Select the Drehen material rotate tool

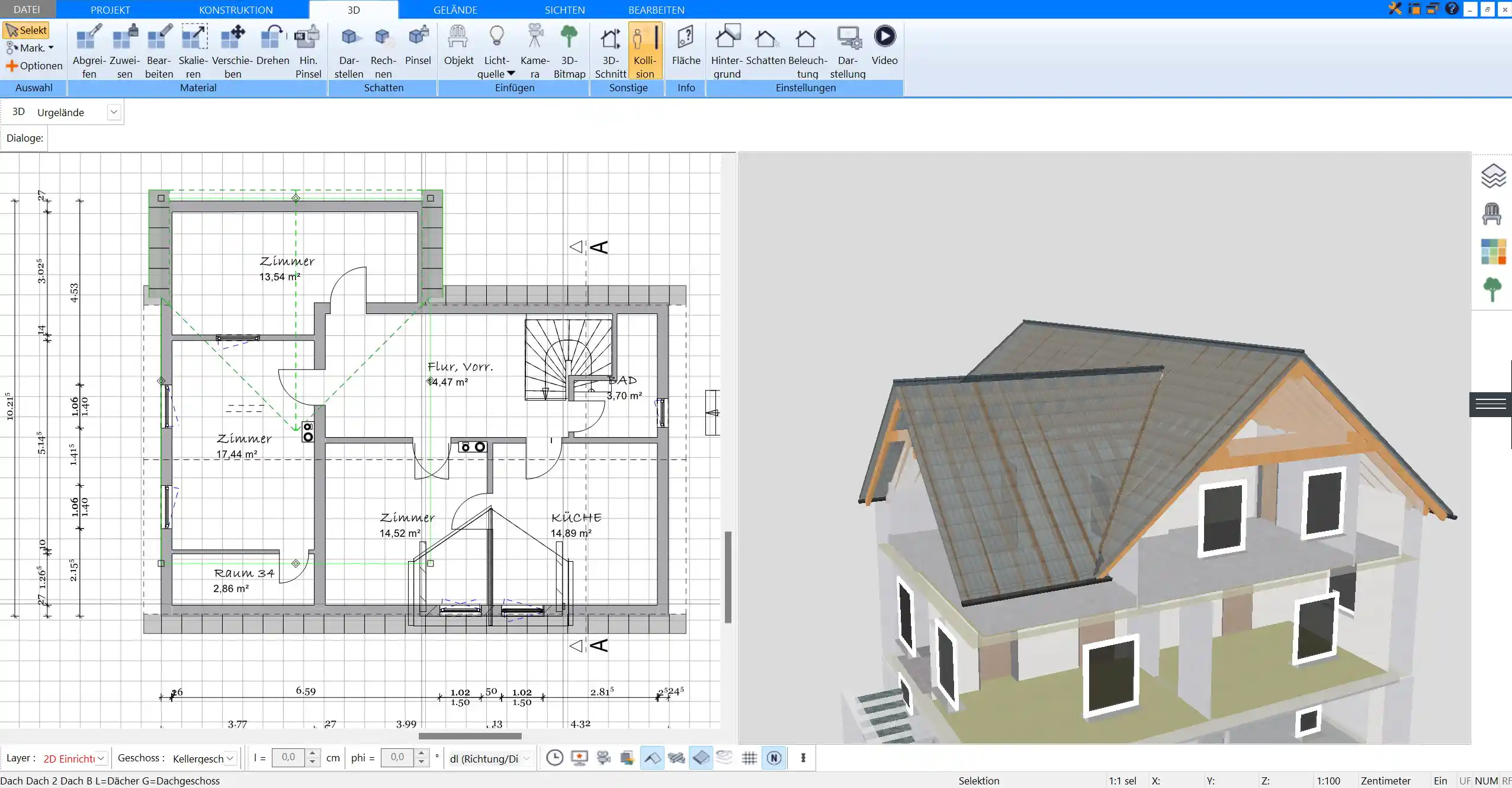pyautogui.click(x=273, y=45)
